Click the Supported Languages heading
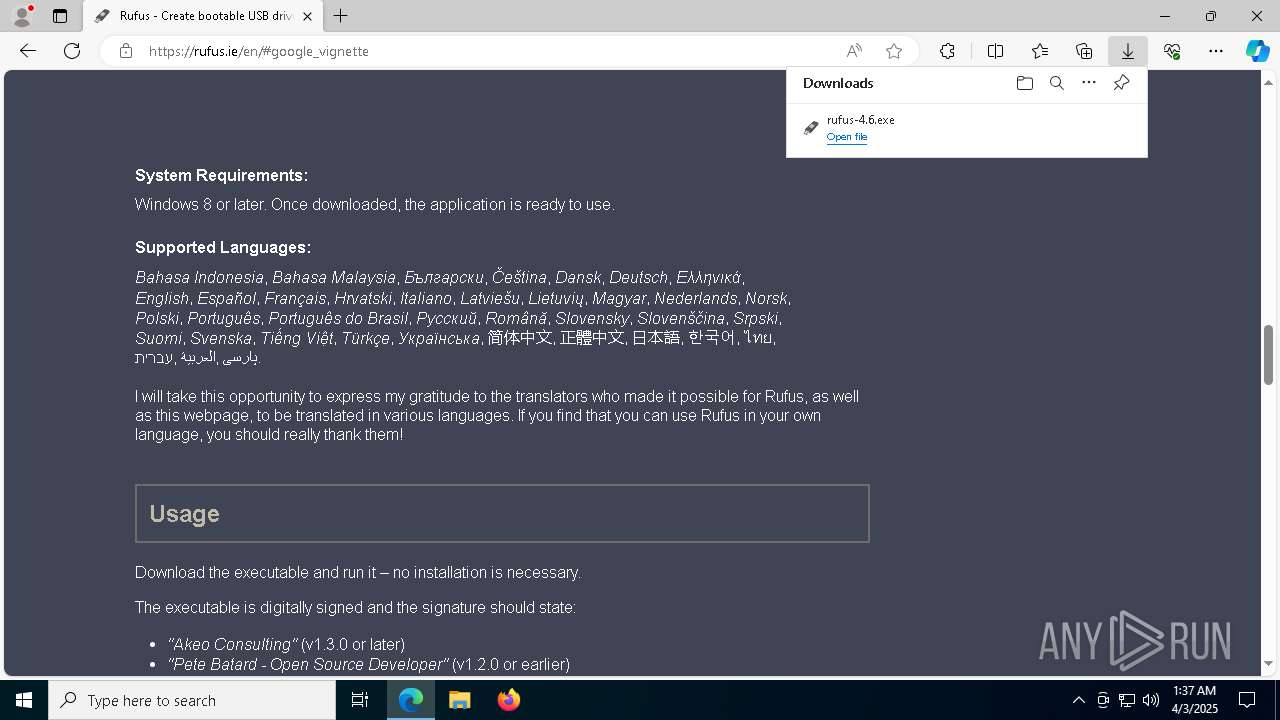The width and height of the screenshot is (1280, 720). 223,247
